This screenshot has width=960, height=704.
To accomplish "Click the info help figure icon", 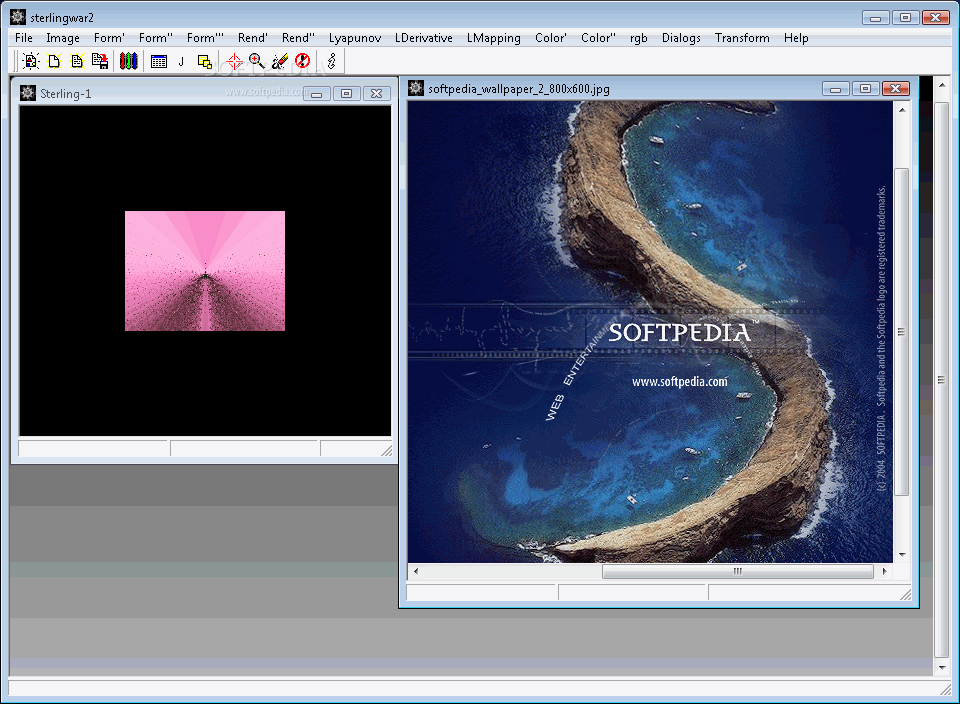I will (x=332, y=61).
